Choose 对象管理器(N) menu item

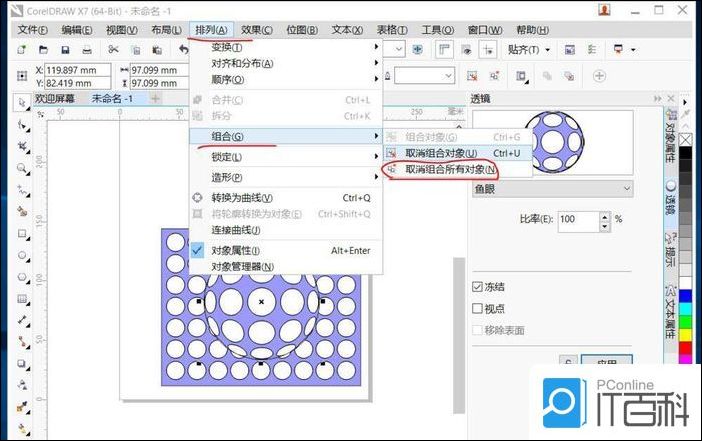[x=286, y=267]
